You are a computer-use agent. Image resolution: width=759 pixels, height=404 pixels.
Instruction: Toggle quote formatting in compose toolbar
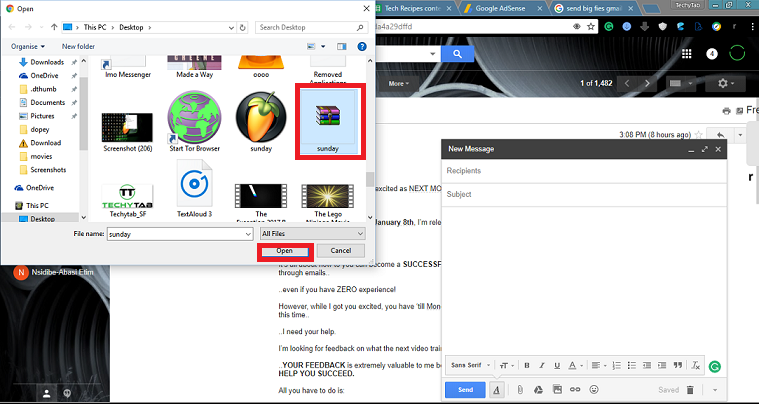point(678,365)
